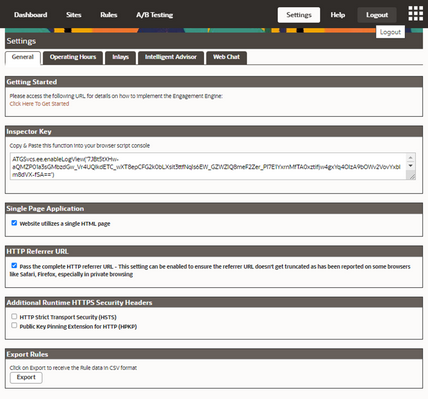The height and width of the screenshot is (399, 428).
Task: Enable Public Key Pinning Extension (HPKP)
Action: [14, 325]
